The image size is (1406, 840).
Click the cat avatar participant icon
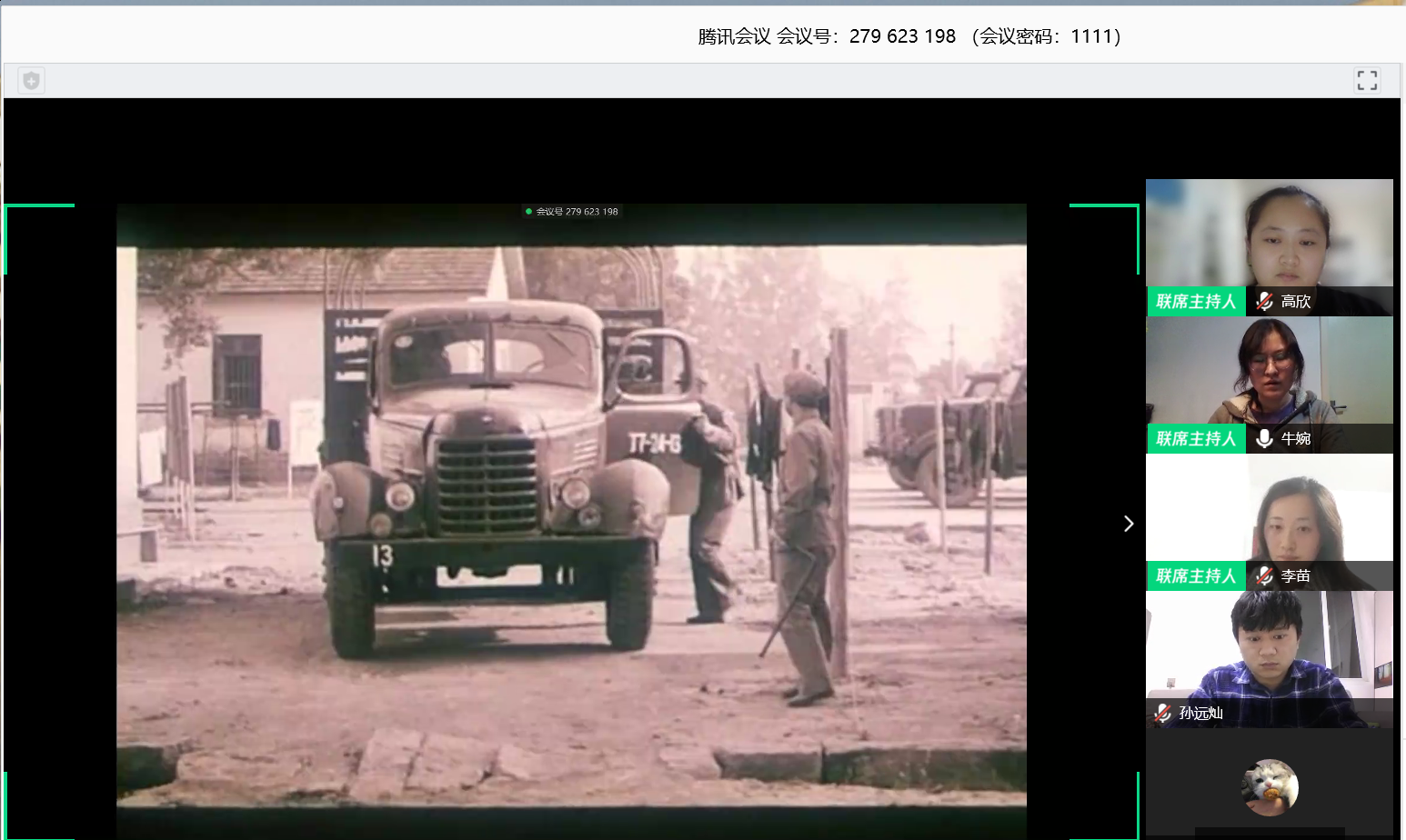pyautogui.click(x=1270, y=787)
